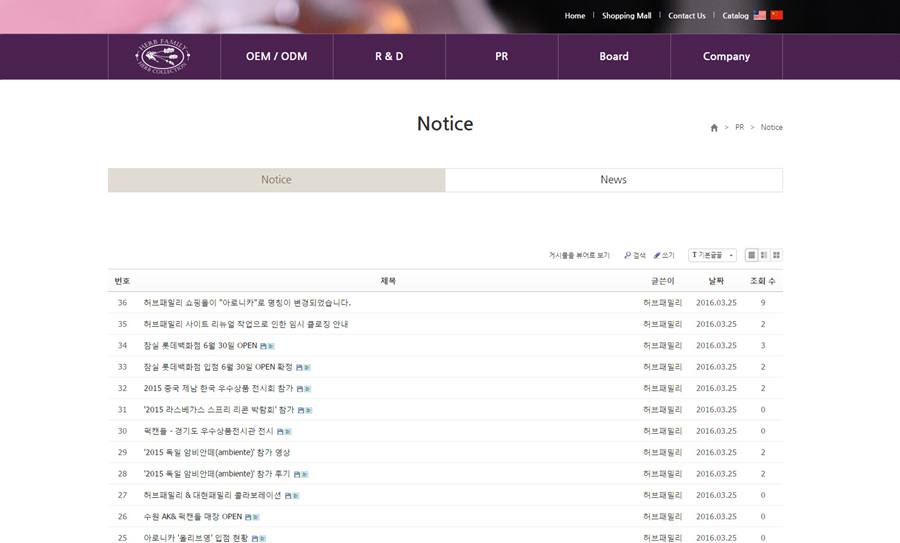Click 게시물을 뷰어로 보기 viewer link

point(579,256)
